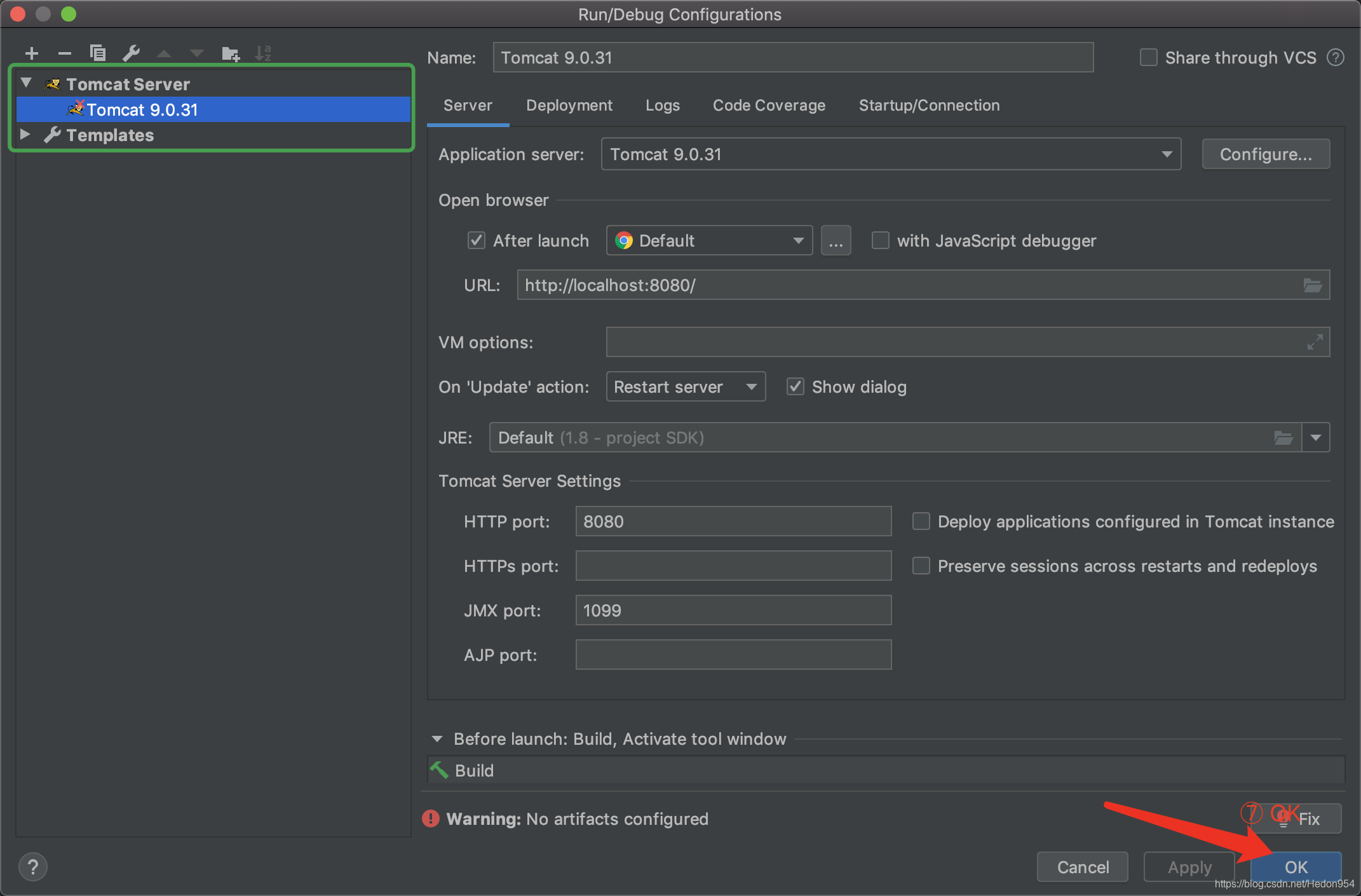Click the Apply button
This screenshot has height=896, width=1361.
pyautogui.click(x=1189, y=867)
